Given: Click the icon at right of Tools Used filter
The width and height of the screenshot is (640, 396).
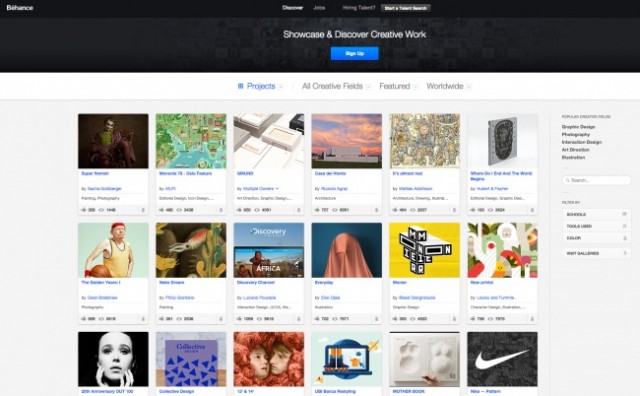Looking at the screenshot, I should (x=624, y=226).
